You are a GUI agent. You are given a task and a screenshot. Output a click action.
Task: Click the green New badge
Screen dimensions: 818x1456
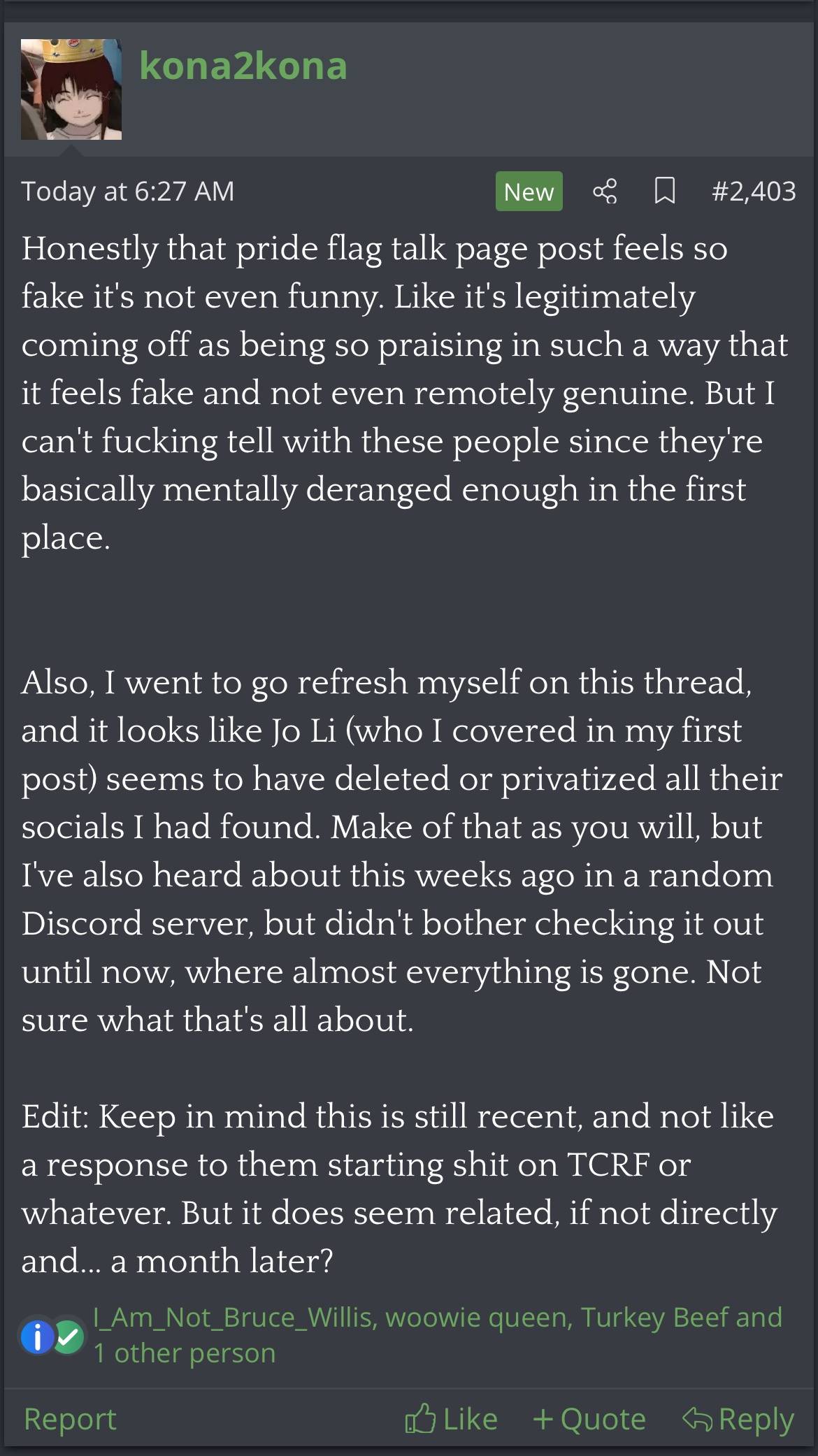pos(529,191)
